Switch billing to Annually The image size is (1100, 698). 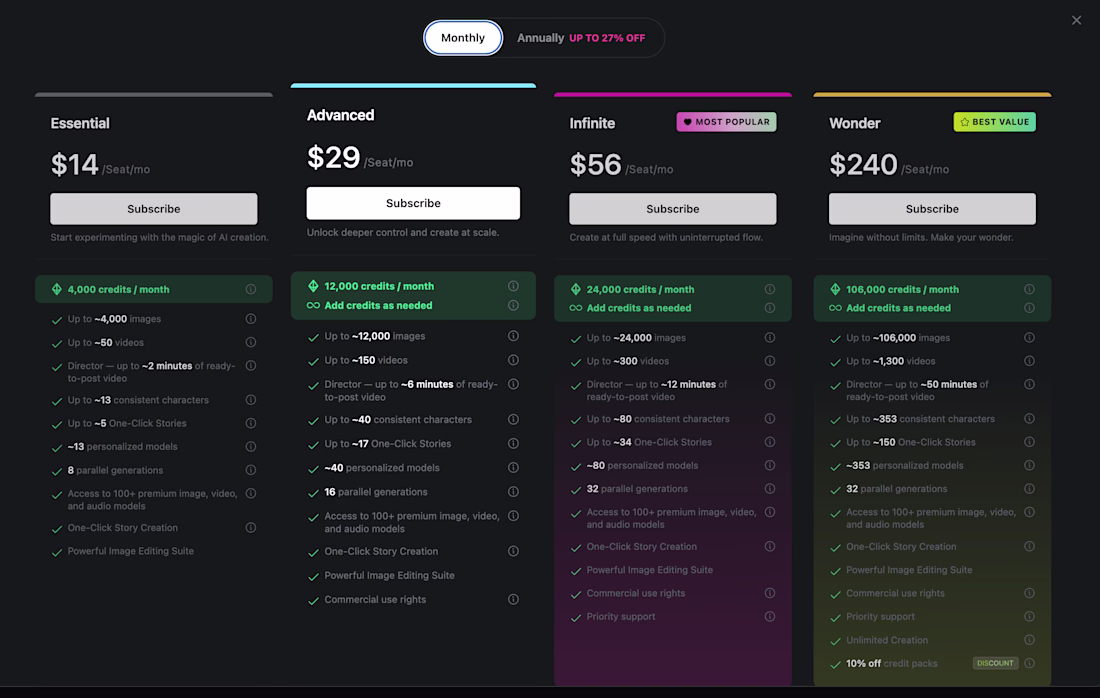pos(581,38)
